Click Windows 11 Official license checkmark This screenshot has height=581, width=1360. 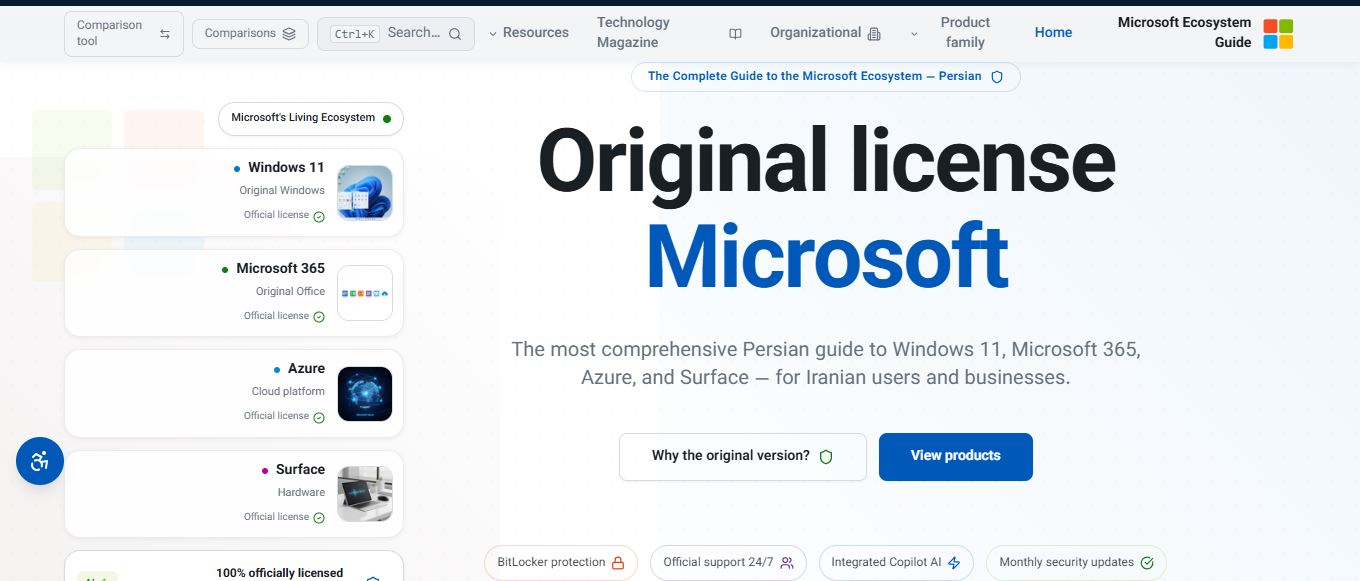(319, 216)
